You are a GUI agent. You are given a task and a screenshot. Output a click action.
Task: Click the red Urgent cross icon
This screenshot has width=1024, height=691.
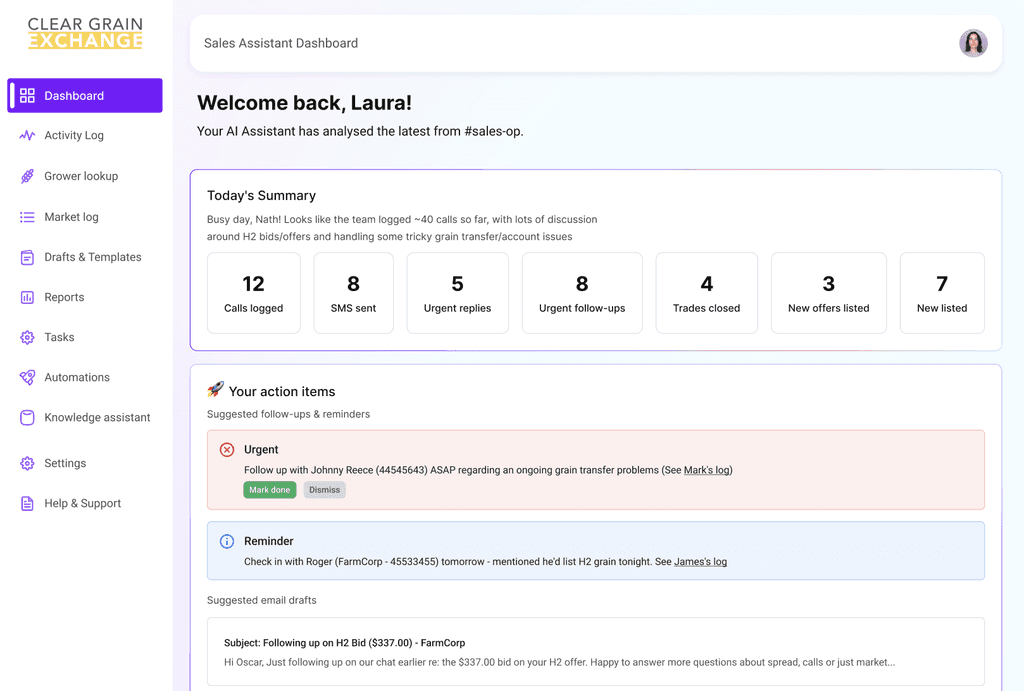point(227,449)
